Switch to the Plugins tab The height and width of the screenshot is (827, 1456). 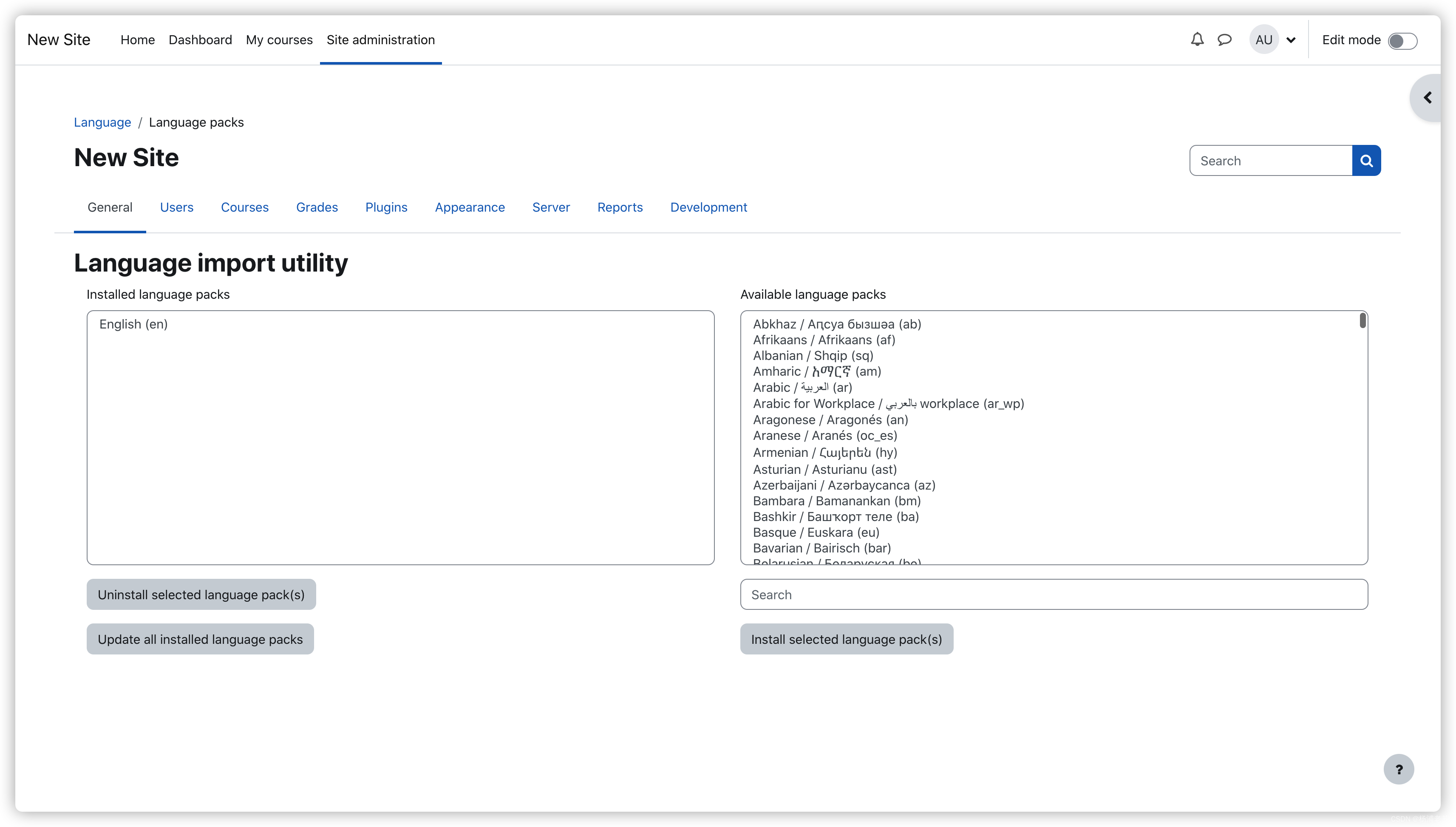point(386,207)
